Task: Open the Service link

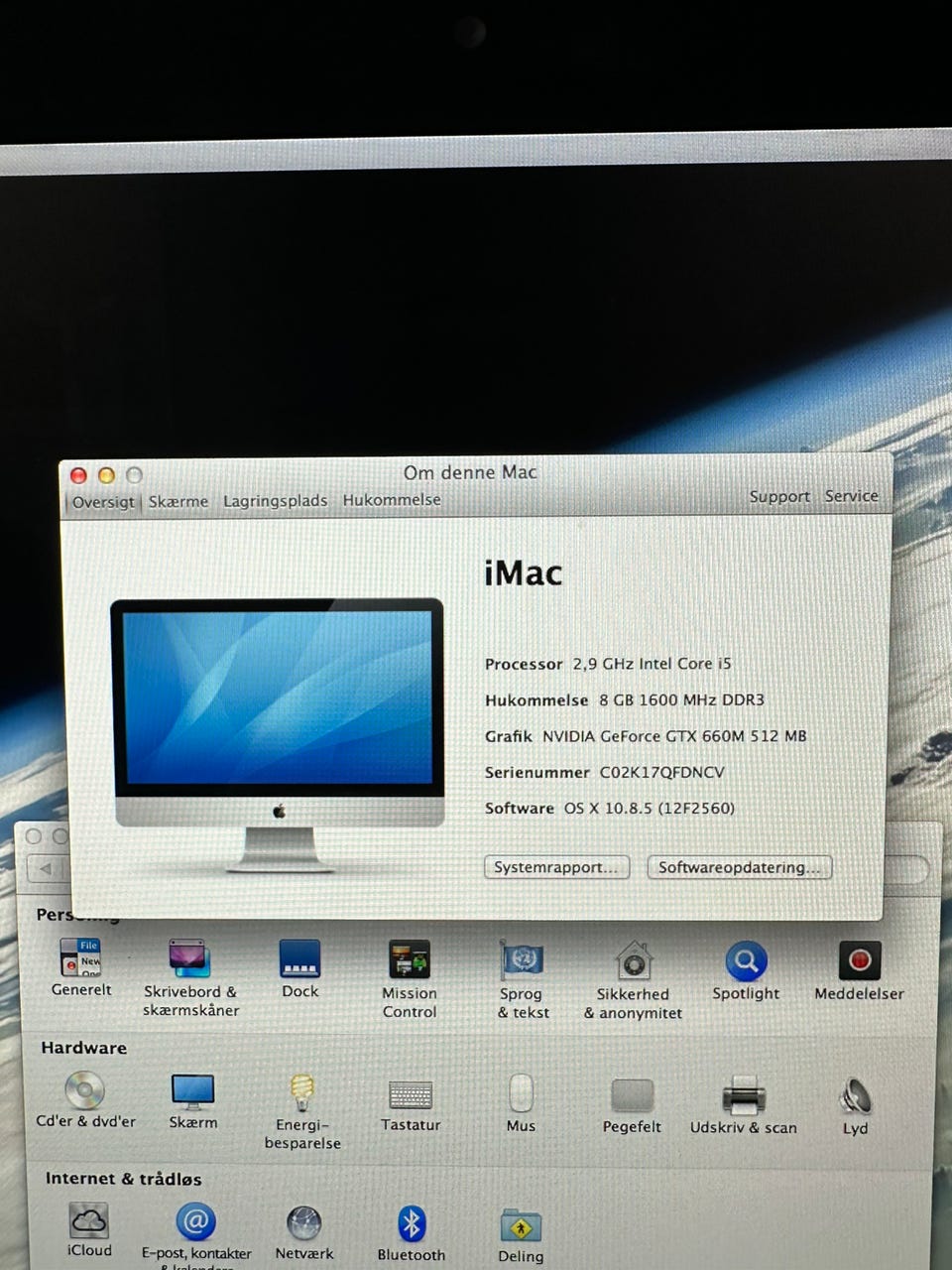Action: (x=851, y=496)
